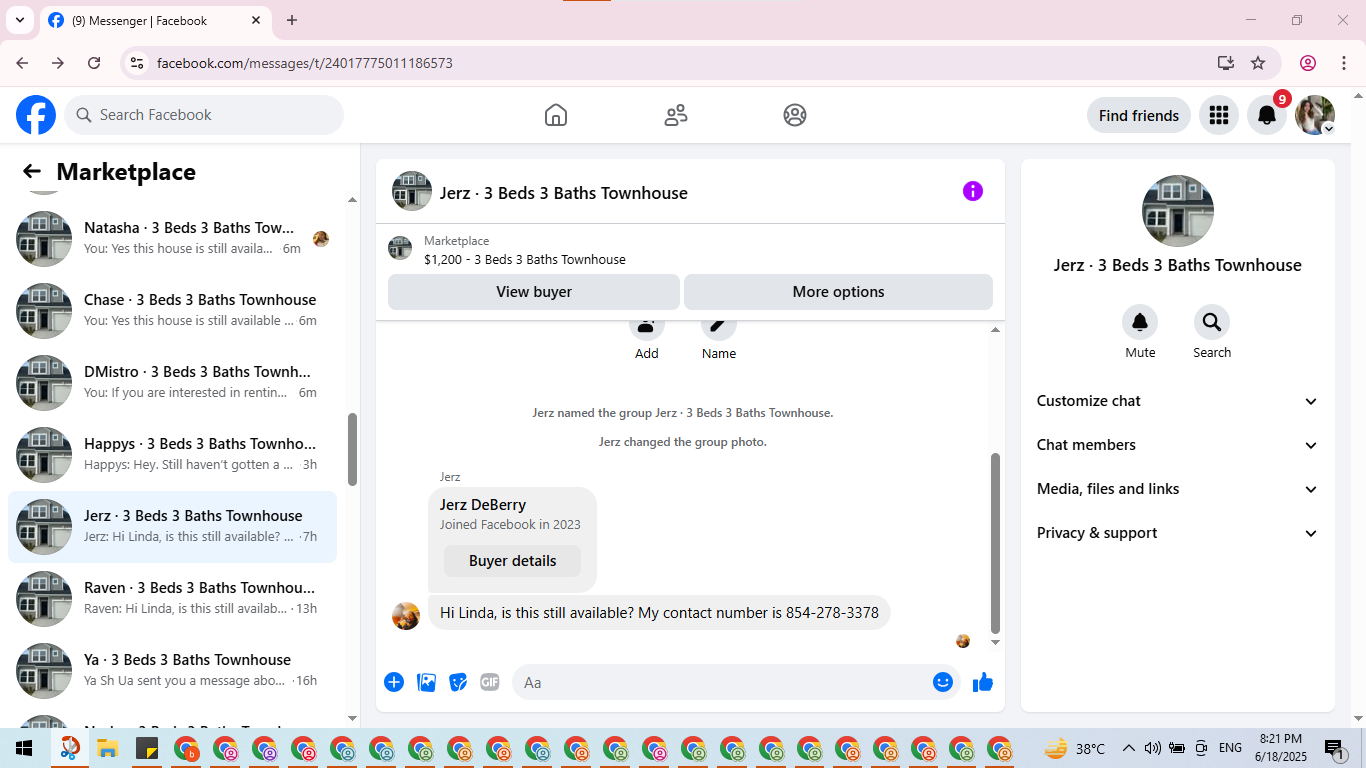The width and height of the screenshot is (1366, 768).
Task: Go back with the Marketplace back arrow
Action: tap(32, 172)
